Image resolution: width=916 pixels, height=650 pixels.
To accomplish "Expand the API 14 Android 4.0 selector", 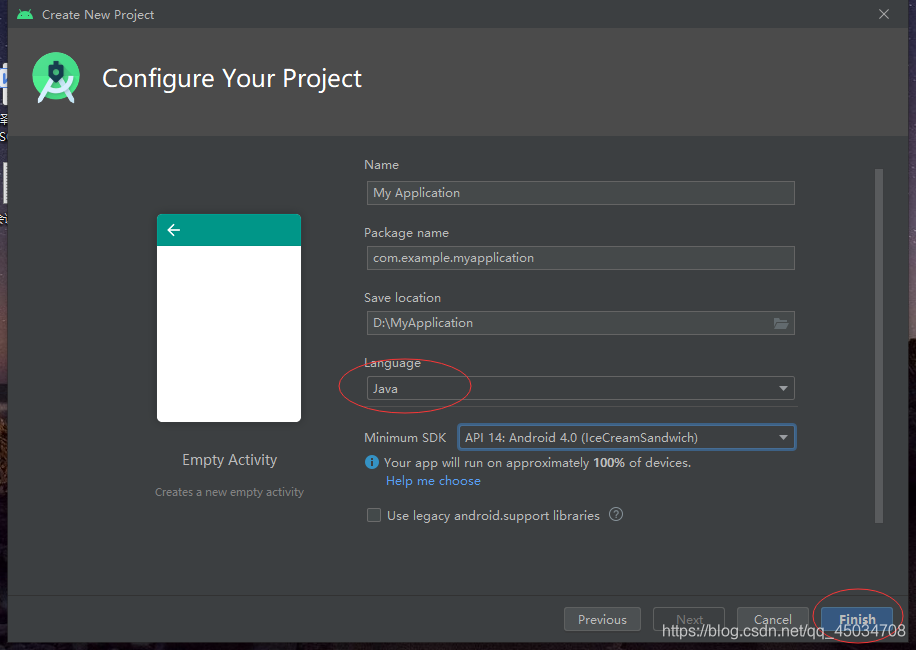I will (x=627, y=437).
